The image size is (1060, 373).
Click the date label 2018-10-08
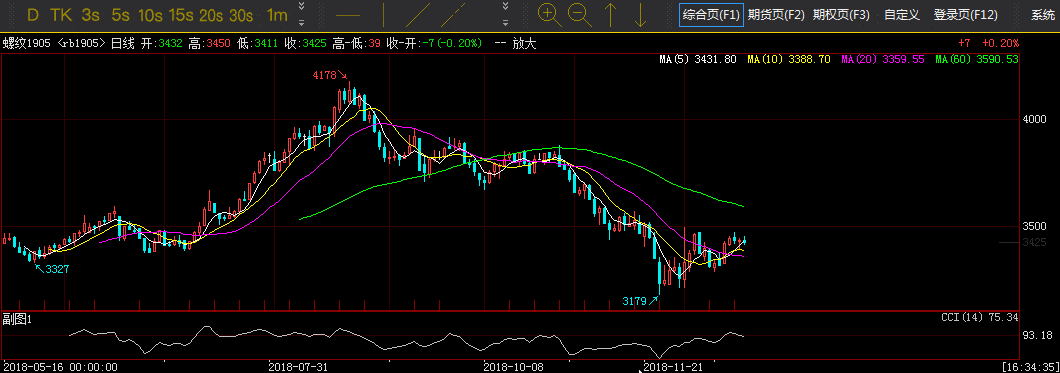click(513, 367)
